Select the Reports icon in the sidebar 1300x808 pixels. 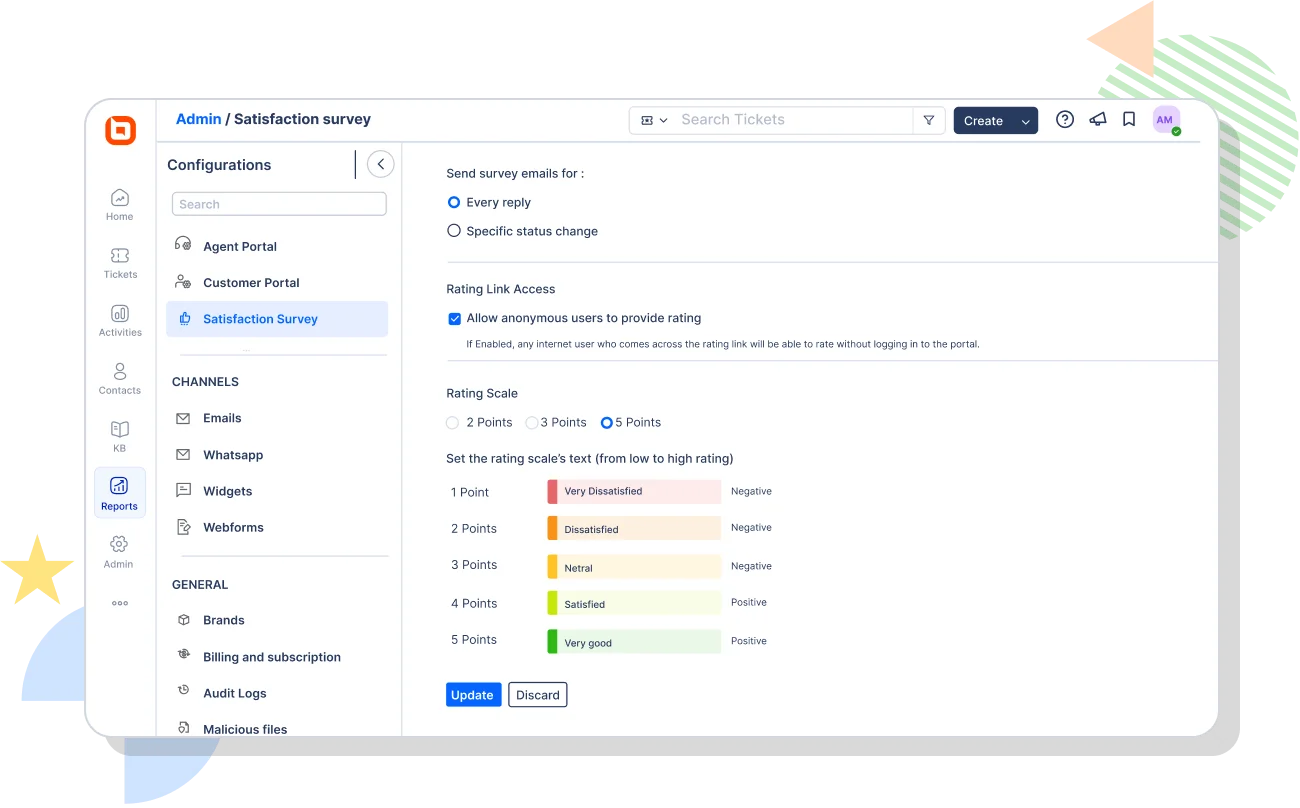tap(119, 492)
